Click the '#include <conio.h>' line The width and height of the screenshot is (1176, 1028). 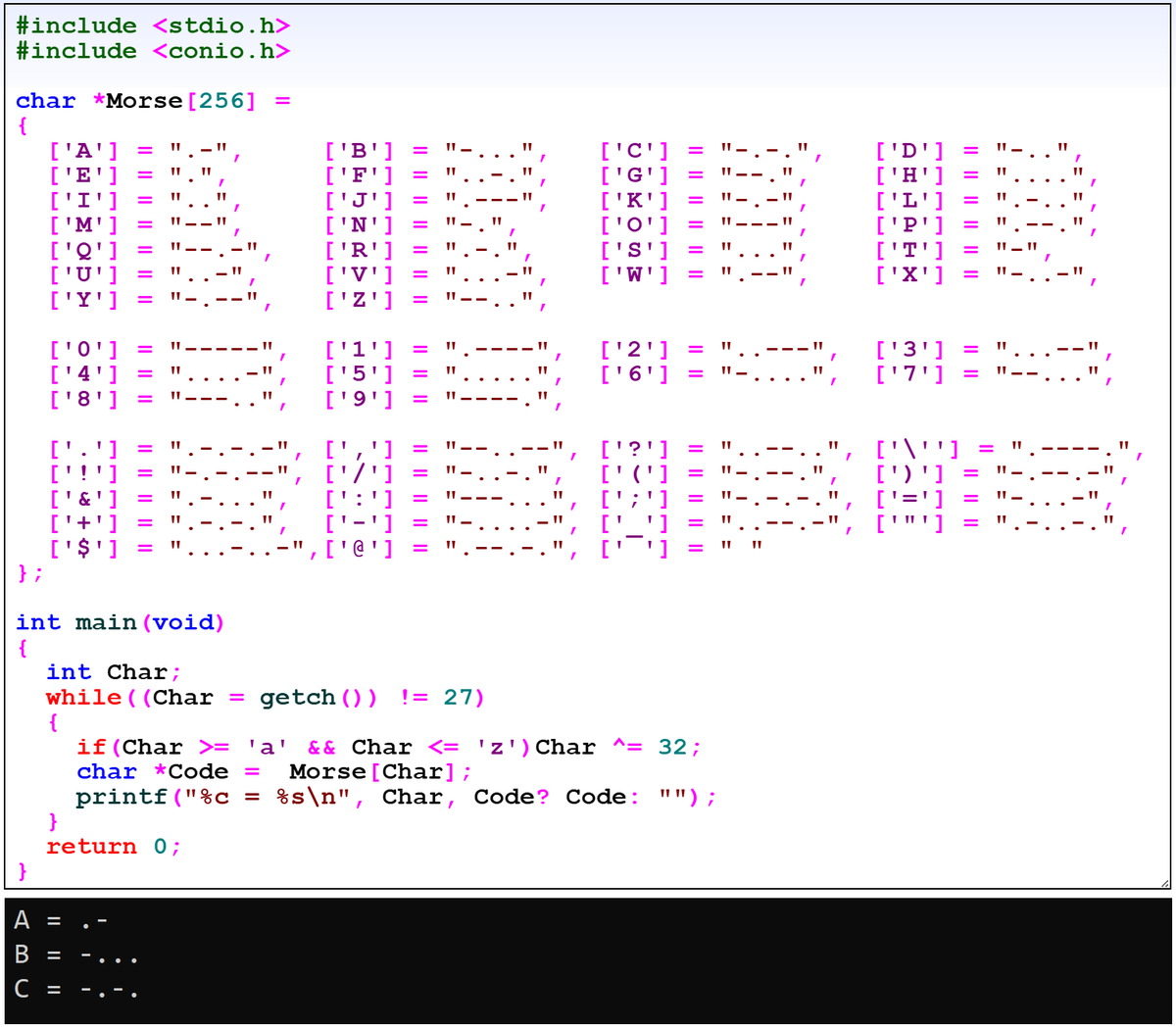point(153,51)
